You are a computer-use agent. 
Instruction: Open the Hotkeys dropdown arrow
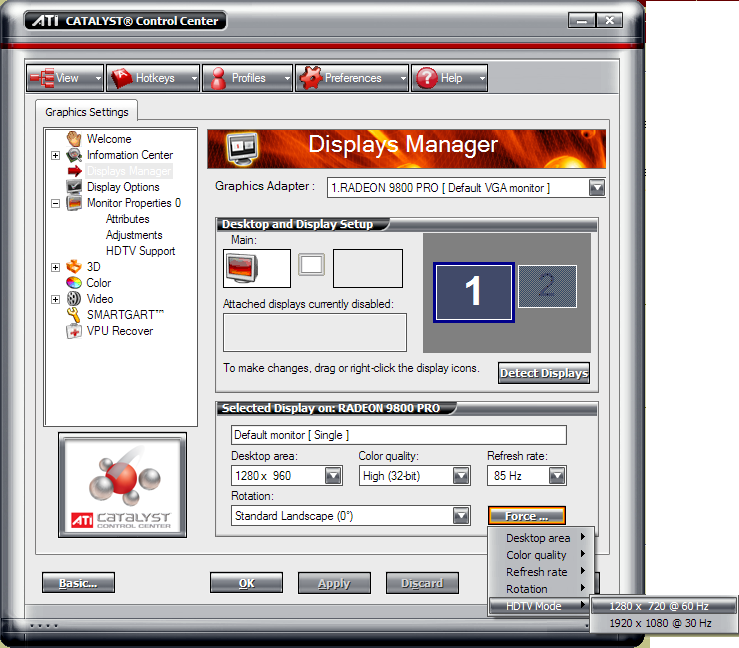pos(194,78)
